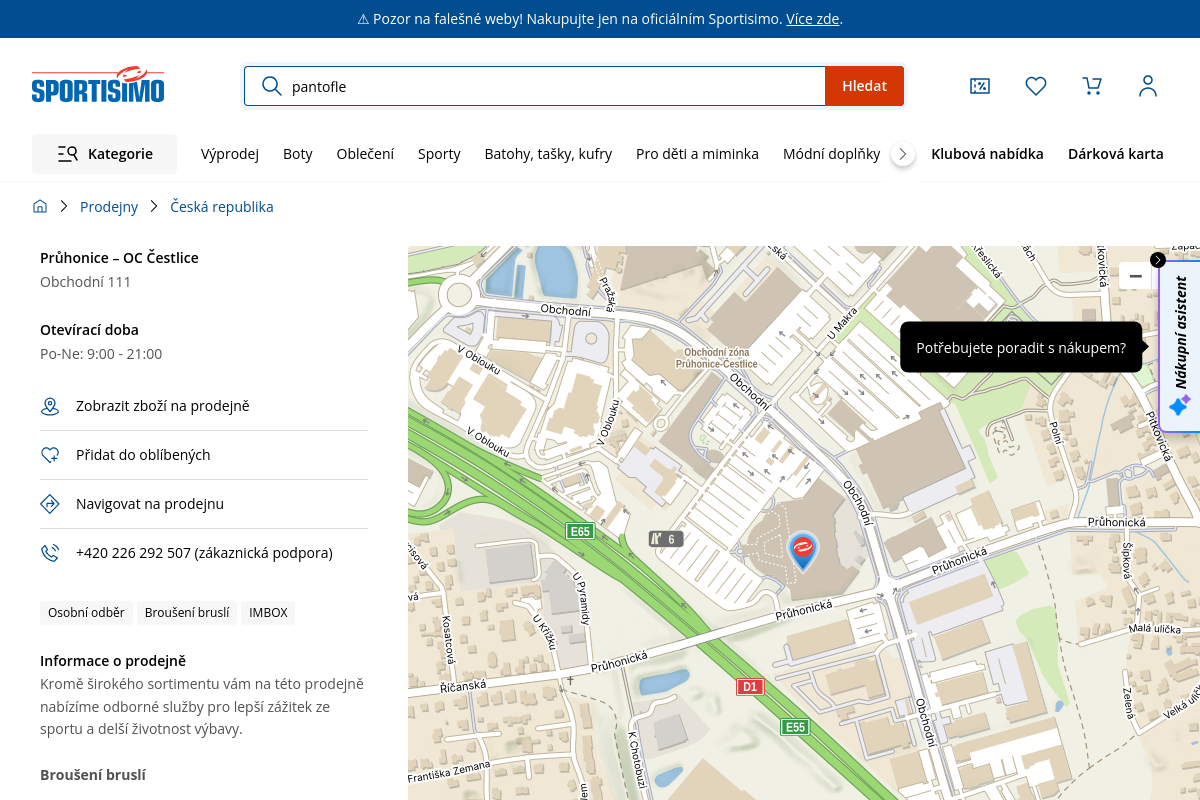
Task: Click the Otevírací doba heading
Action: pos(89,330)
